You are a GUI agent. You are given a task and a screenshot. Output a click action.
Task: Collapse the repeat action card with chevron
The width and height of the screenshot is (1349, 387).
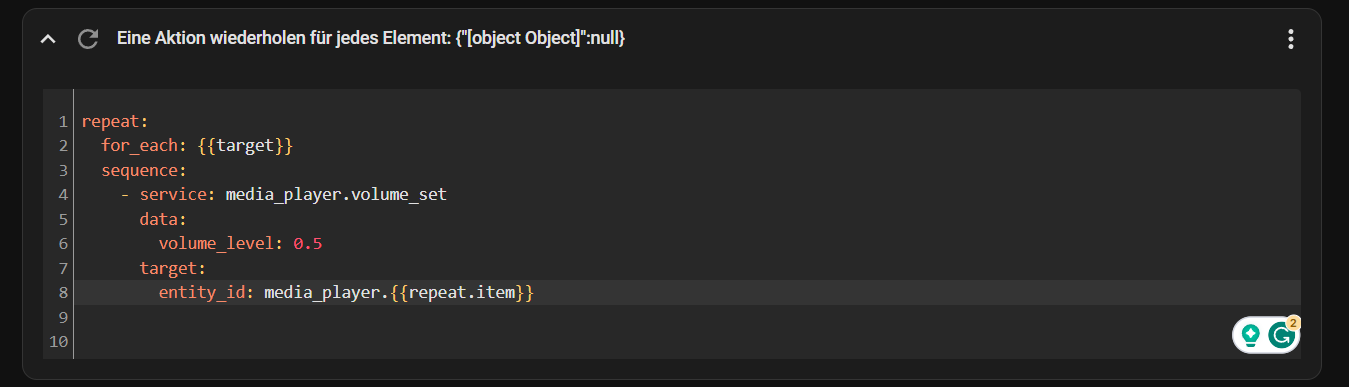[47, 39]
